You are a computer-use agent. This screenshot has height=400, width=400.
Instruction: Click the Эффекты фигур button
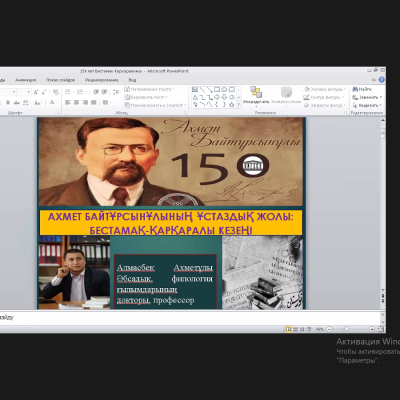(x=324, y=105)
